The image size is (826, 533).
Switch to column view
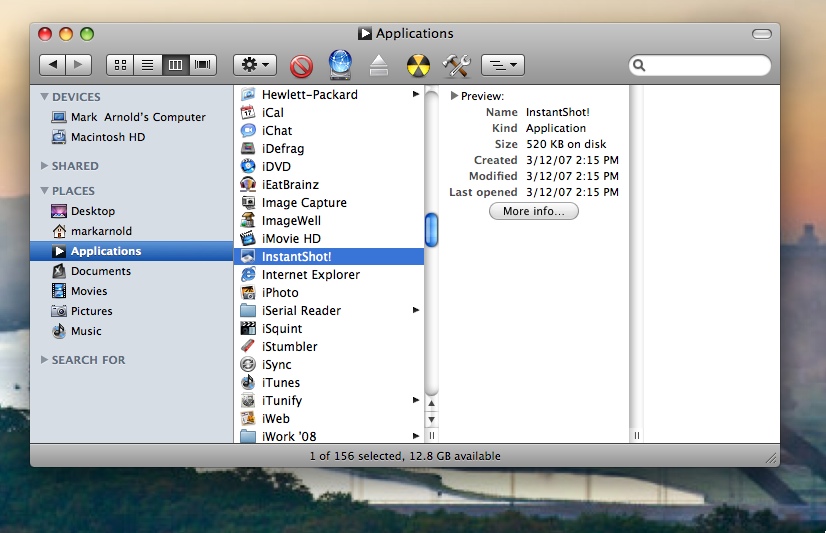(175, 65)
